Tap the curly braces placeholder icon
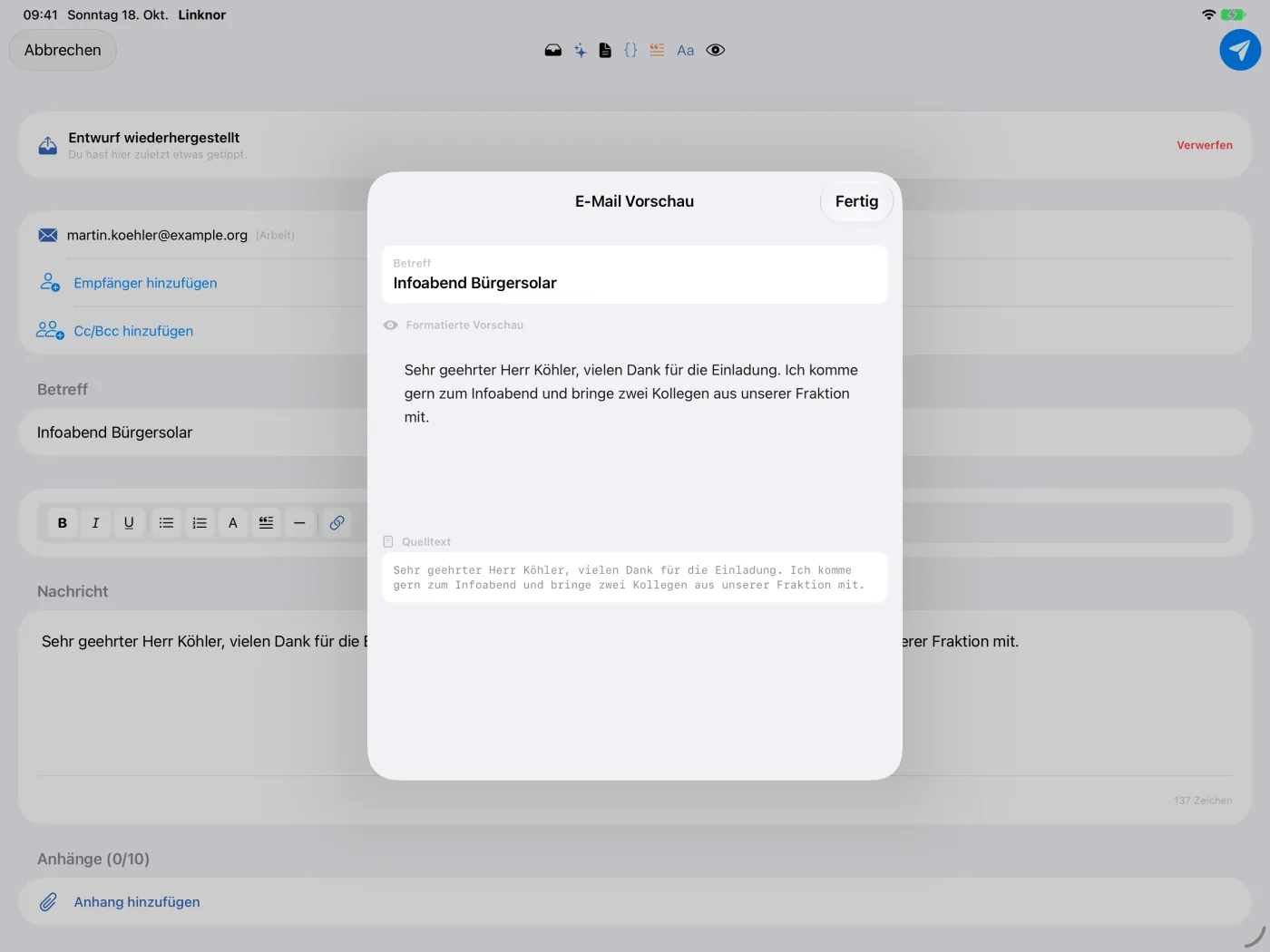Image resolution: width=1270 pixels, height=952 pixels. (630, 51)
